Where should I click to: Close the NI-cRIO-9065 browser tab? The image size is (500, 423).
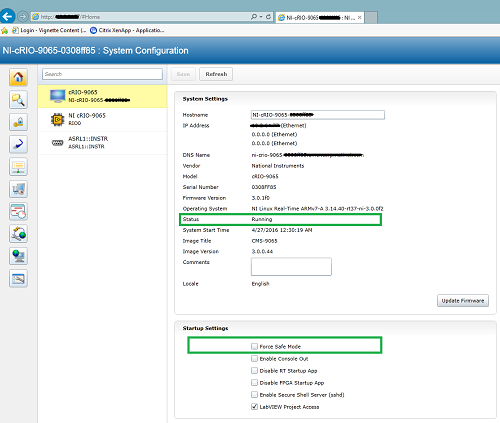pos(359,17)
